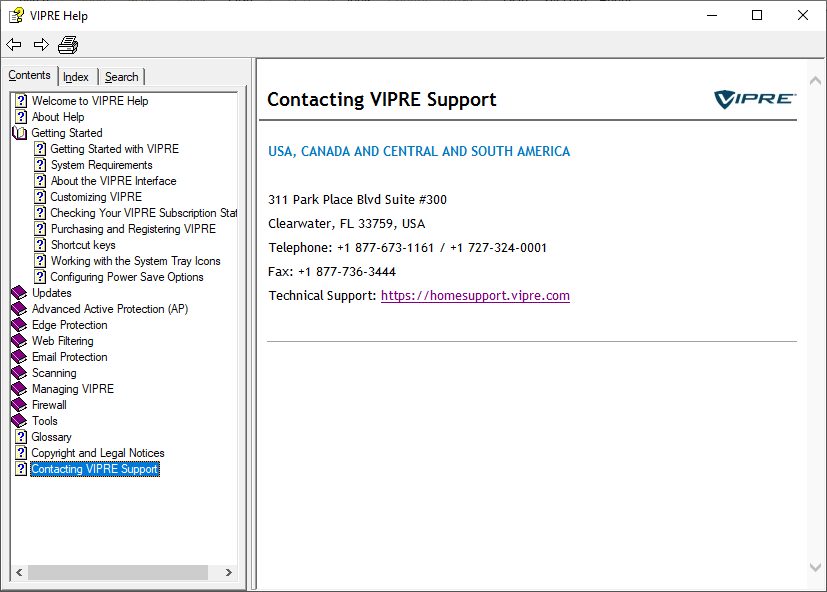Switch to the Contents tab
The height and width of the screenshot is (592, 827).
(x=30, y=75)
